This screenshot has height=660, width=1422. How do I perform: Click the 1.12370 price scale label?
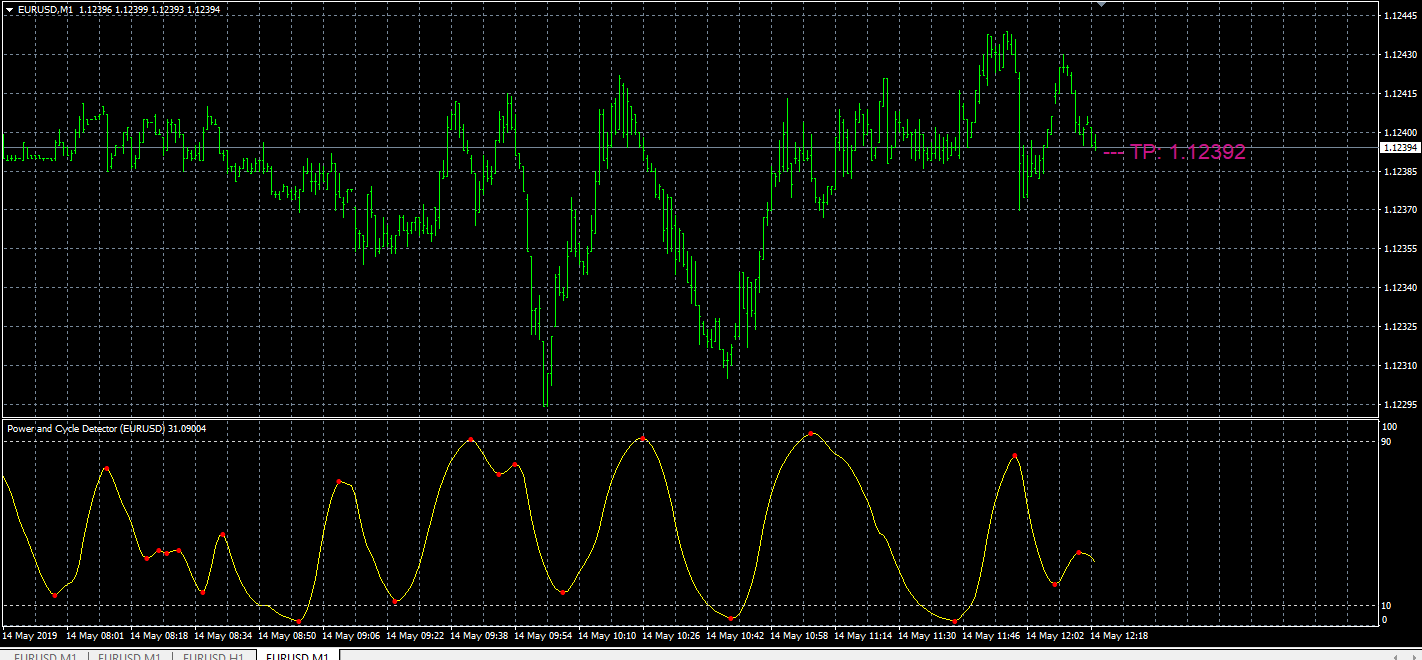click(x=1401, y=210)
